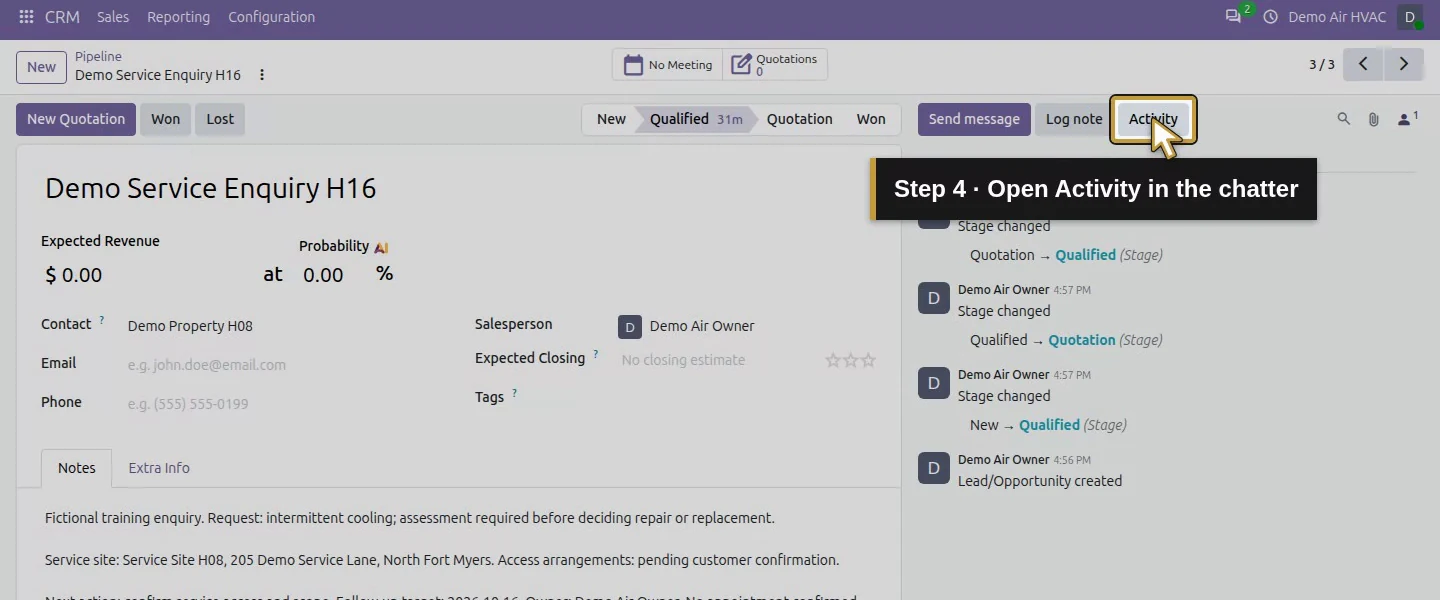
Task: Open the Sales menu
Action: [113, 17]
